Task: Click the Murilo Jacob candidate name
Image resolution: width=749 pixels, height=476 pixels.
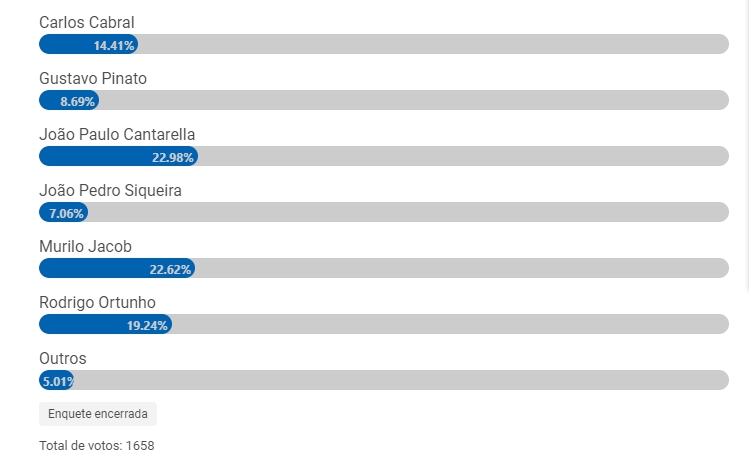Action: 85,246
